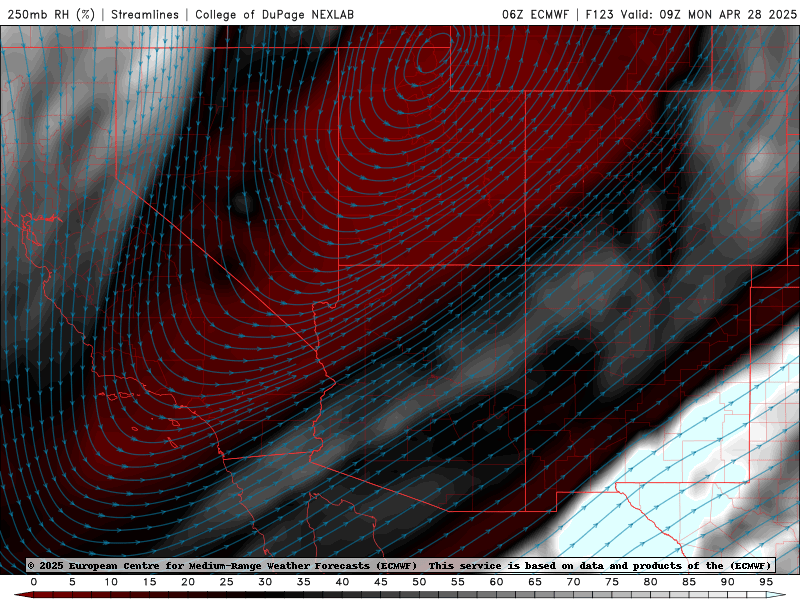Click the '60' value on color scale
Screen dimensions: 800x600
496,582
